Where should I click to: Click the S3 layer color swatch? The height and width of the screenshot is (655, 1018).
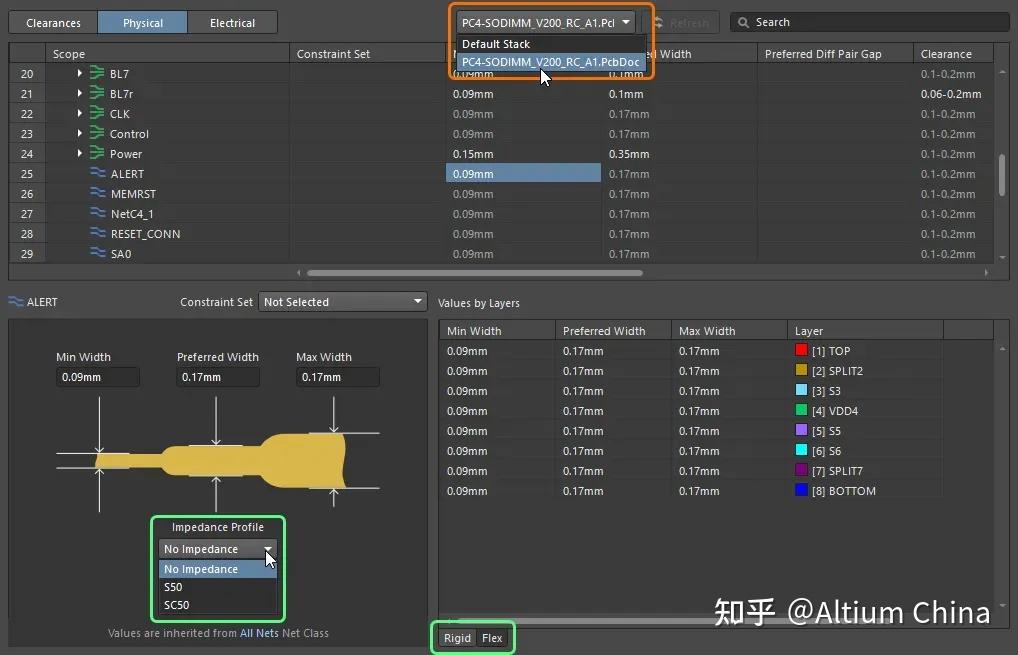pos(801,390)
